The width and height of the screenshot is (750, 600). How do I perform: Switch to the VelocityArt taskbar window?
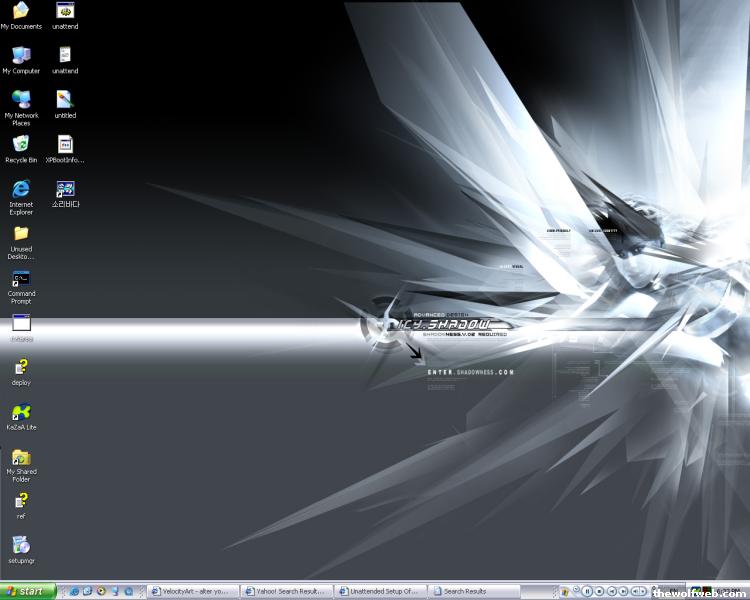190,591
